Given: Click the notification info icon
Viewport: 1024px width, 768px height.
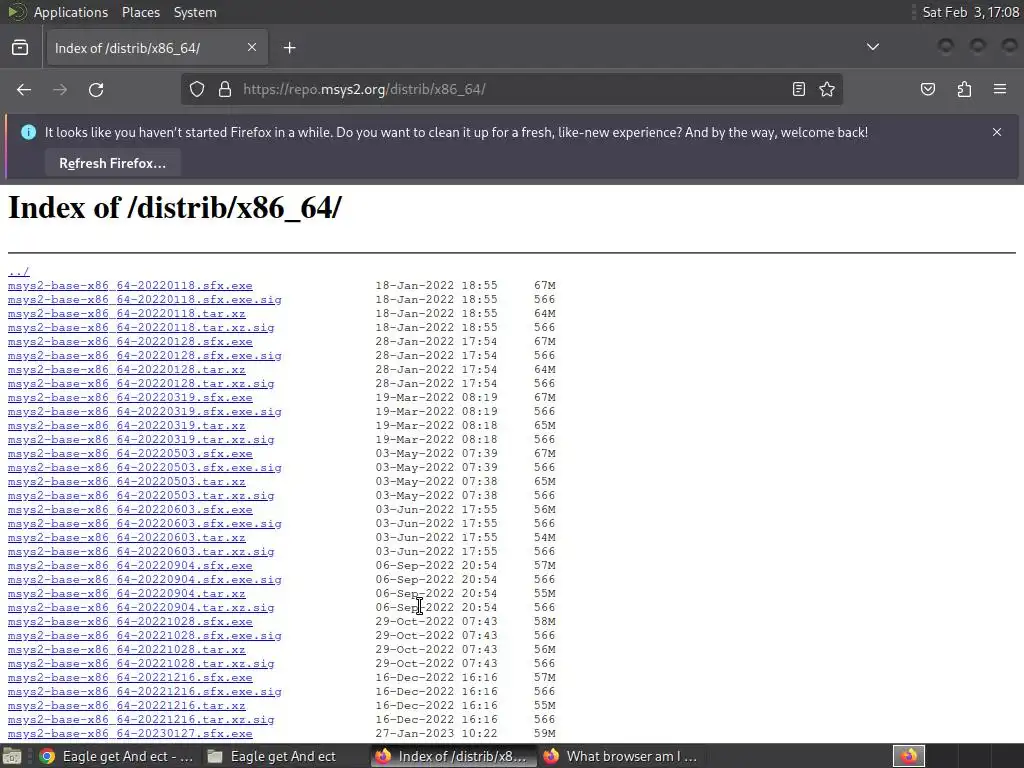Looking at the screenshot, I should [x=28, y=132].
